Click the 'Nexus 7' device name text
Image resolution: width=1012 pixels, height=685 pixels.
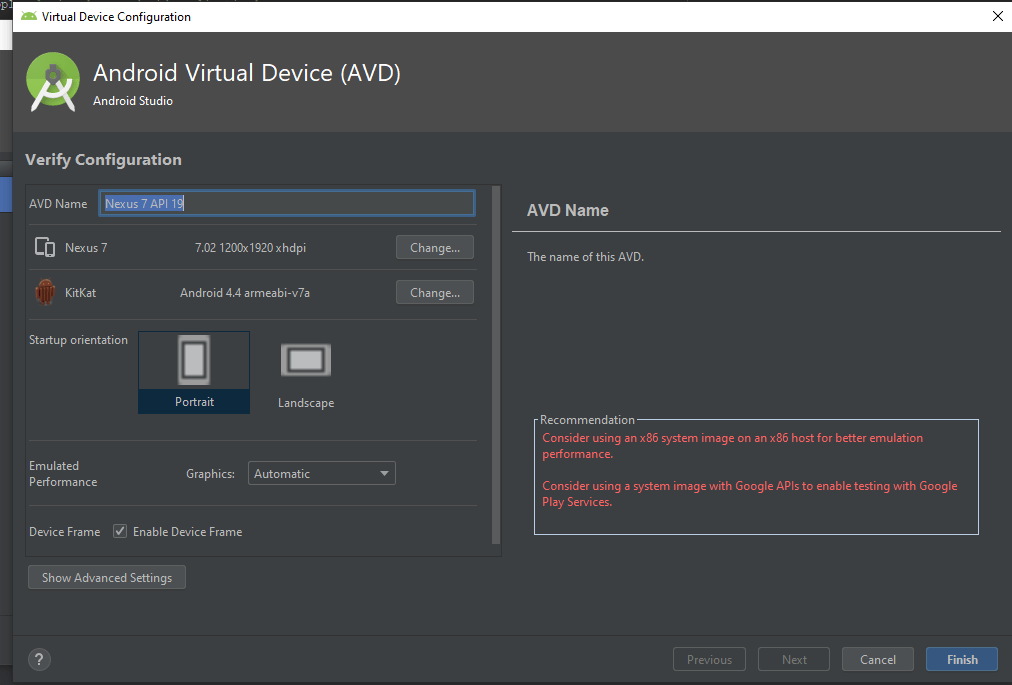point(86,248)
